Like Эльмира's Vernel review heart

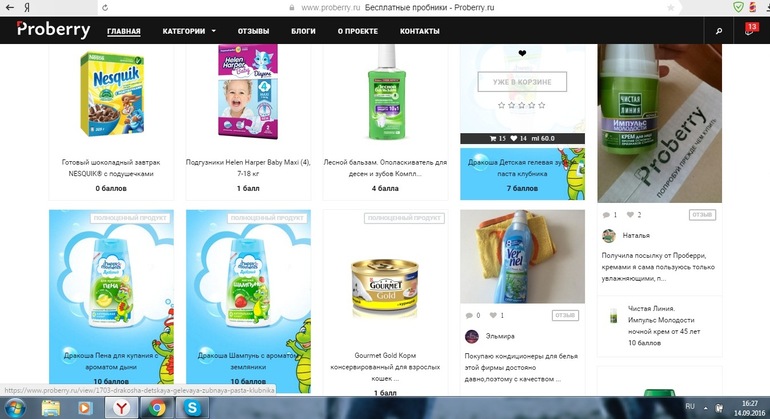[x=493, y=315]
